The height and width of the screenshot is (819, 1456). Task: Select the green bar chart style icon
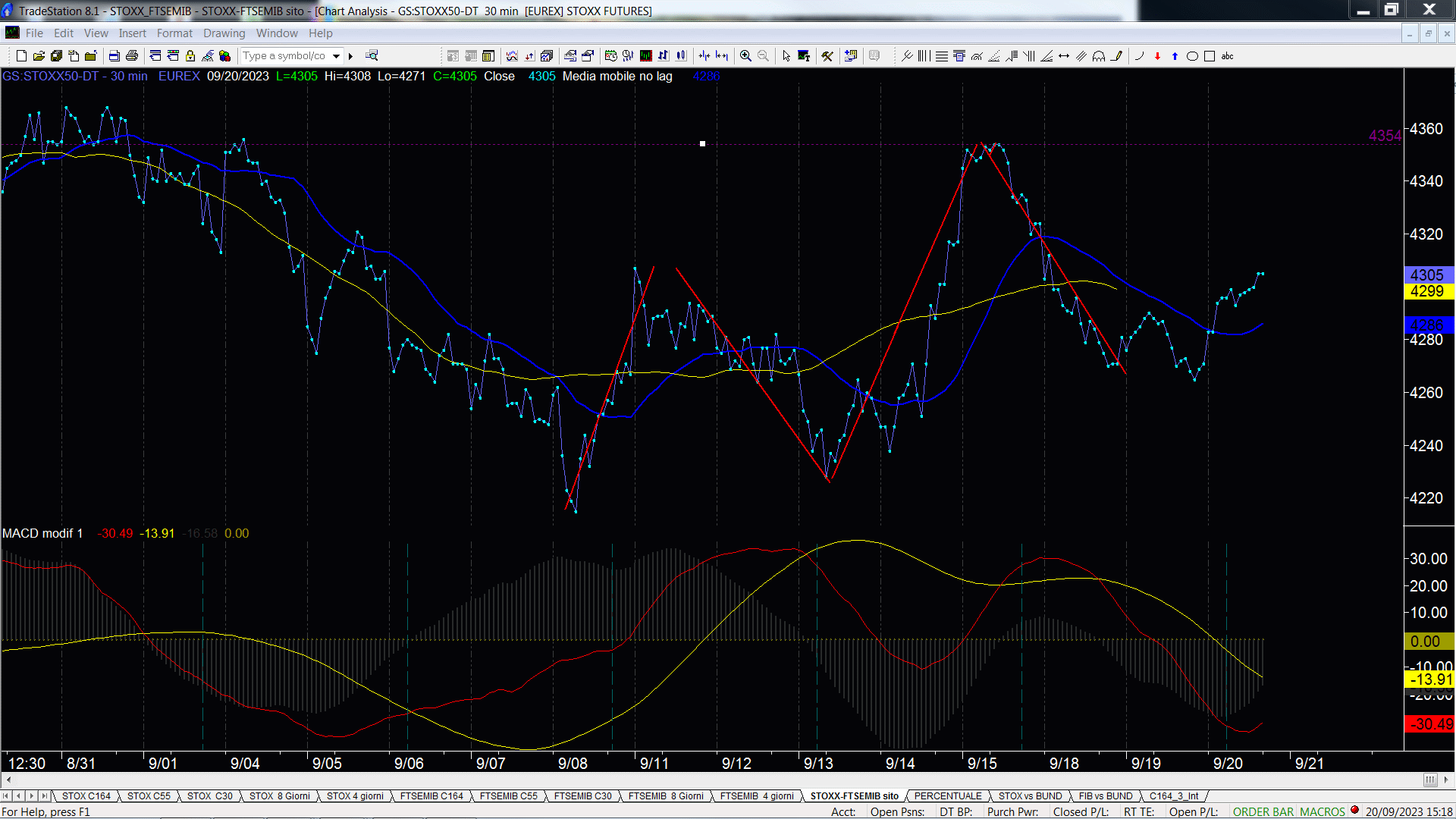tap(645, 56)
